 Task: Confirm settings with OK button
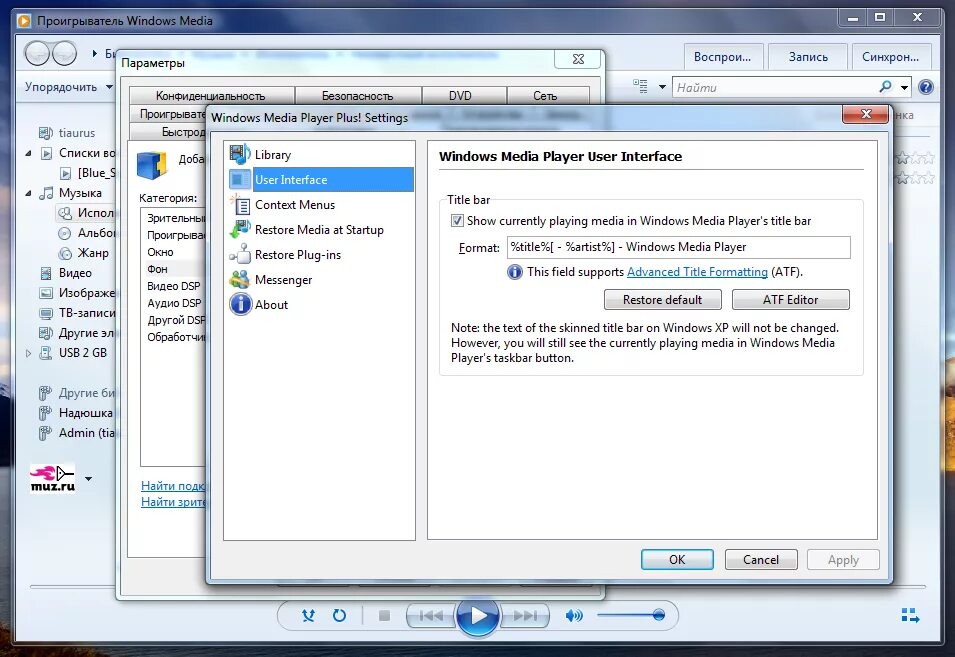[677, 560]
